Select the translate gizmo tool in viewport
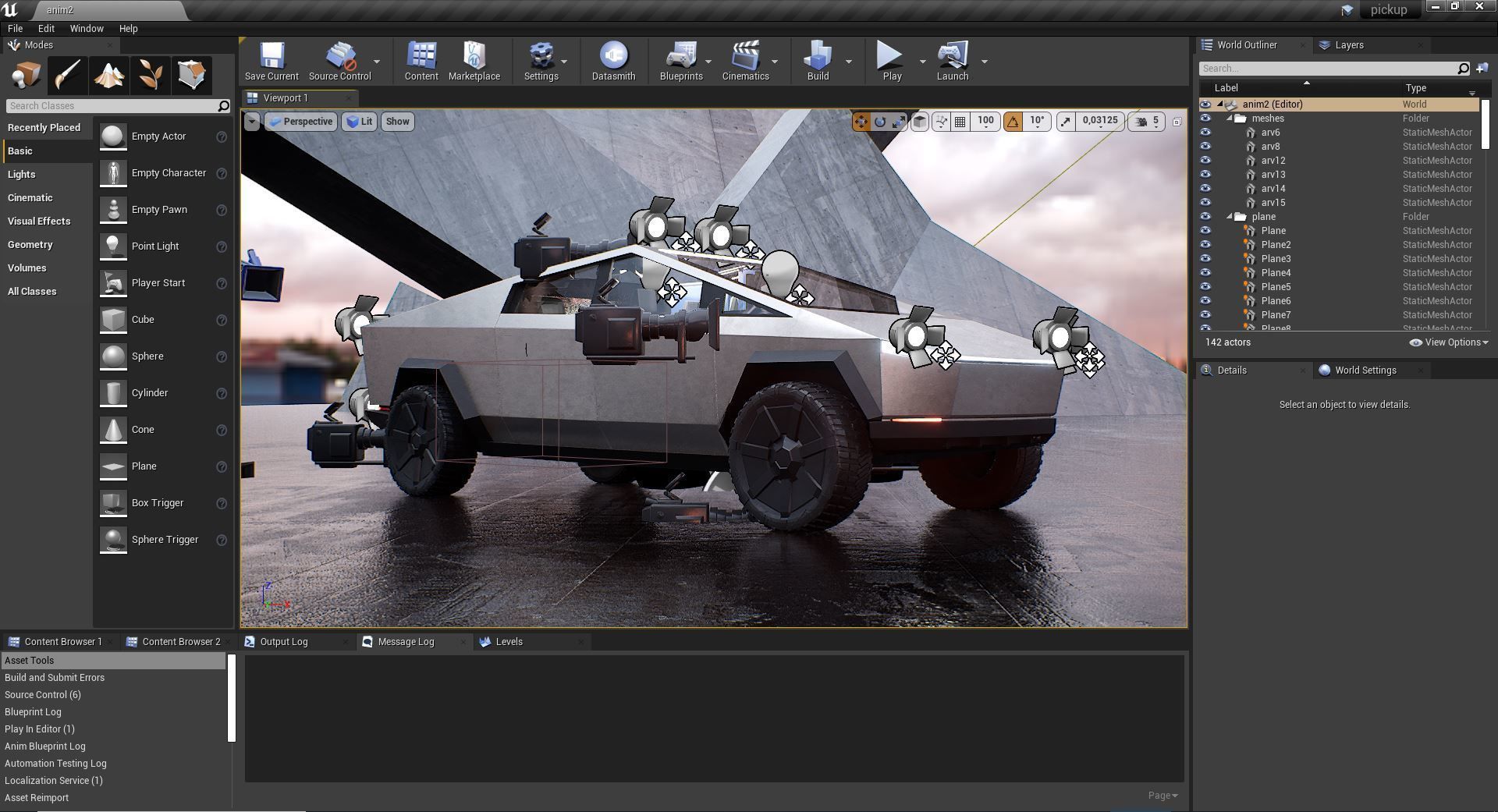 861,122
